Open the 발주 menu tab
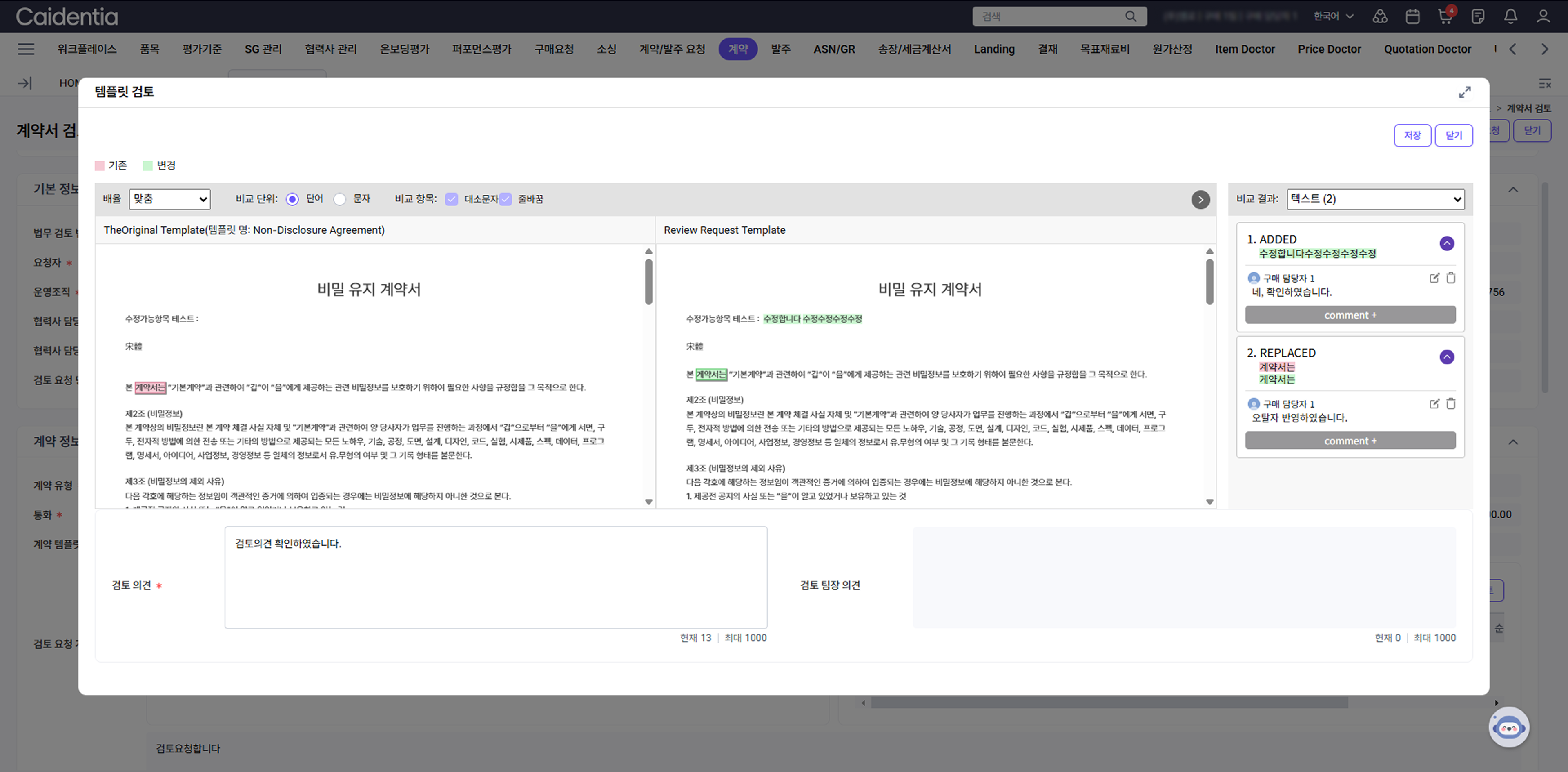 [780, 49]
